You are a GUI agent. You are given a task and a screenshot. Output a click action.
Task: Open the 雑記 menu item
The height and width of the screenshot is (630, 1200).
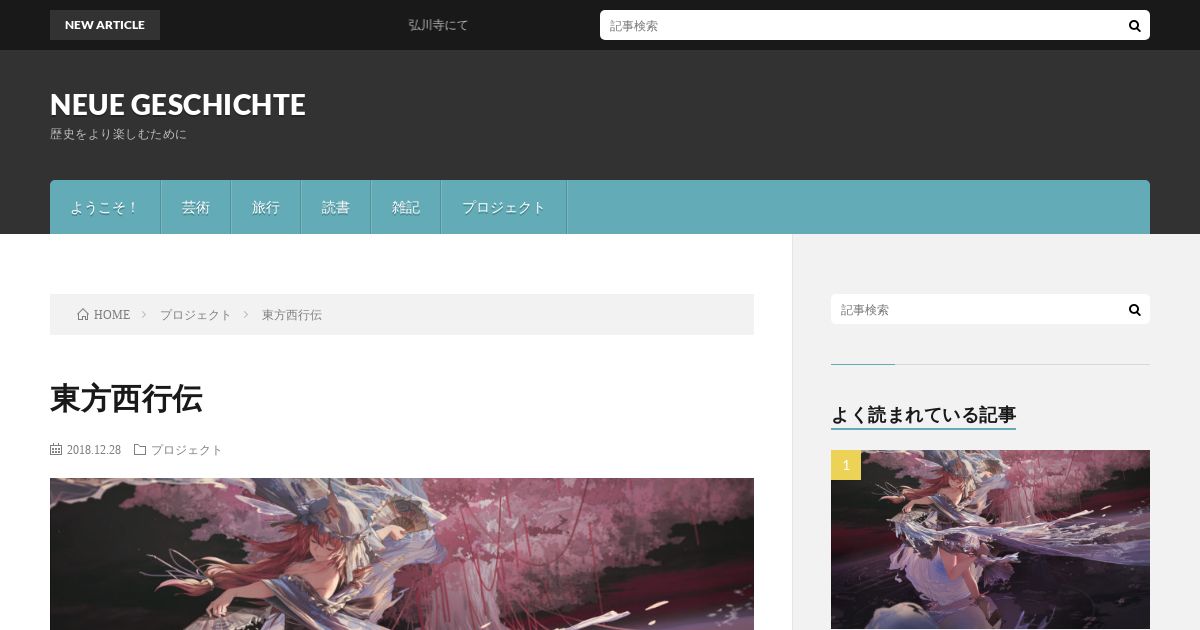point(406,207)
